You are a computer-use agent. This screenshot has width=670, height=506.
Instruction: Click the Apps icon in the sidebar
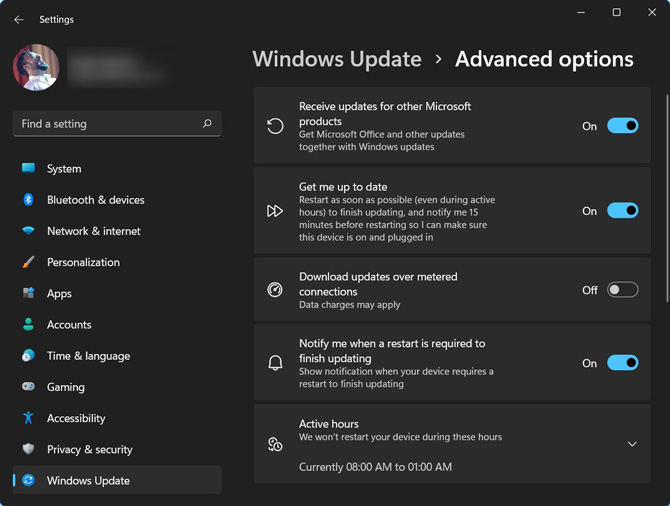click(28, 293)
